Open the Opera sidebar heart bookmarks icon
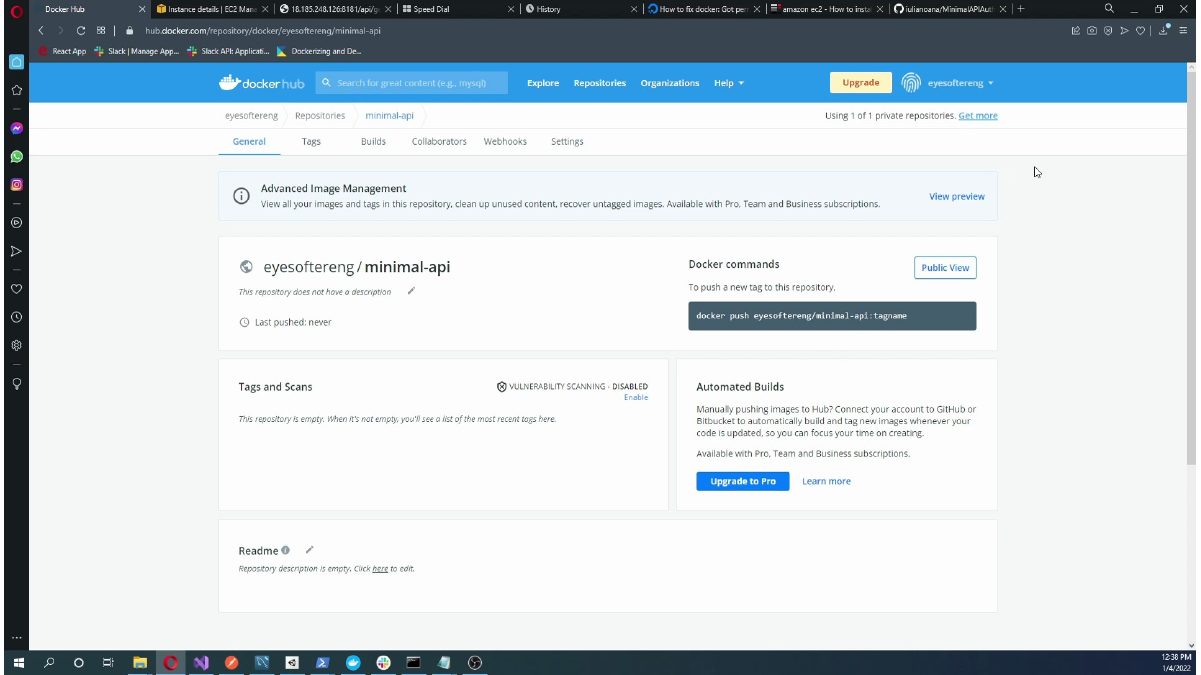This screenshot has width=1201, height=675. (x=16, y=289)
